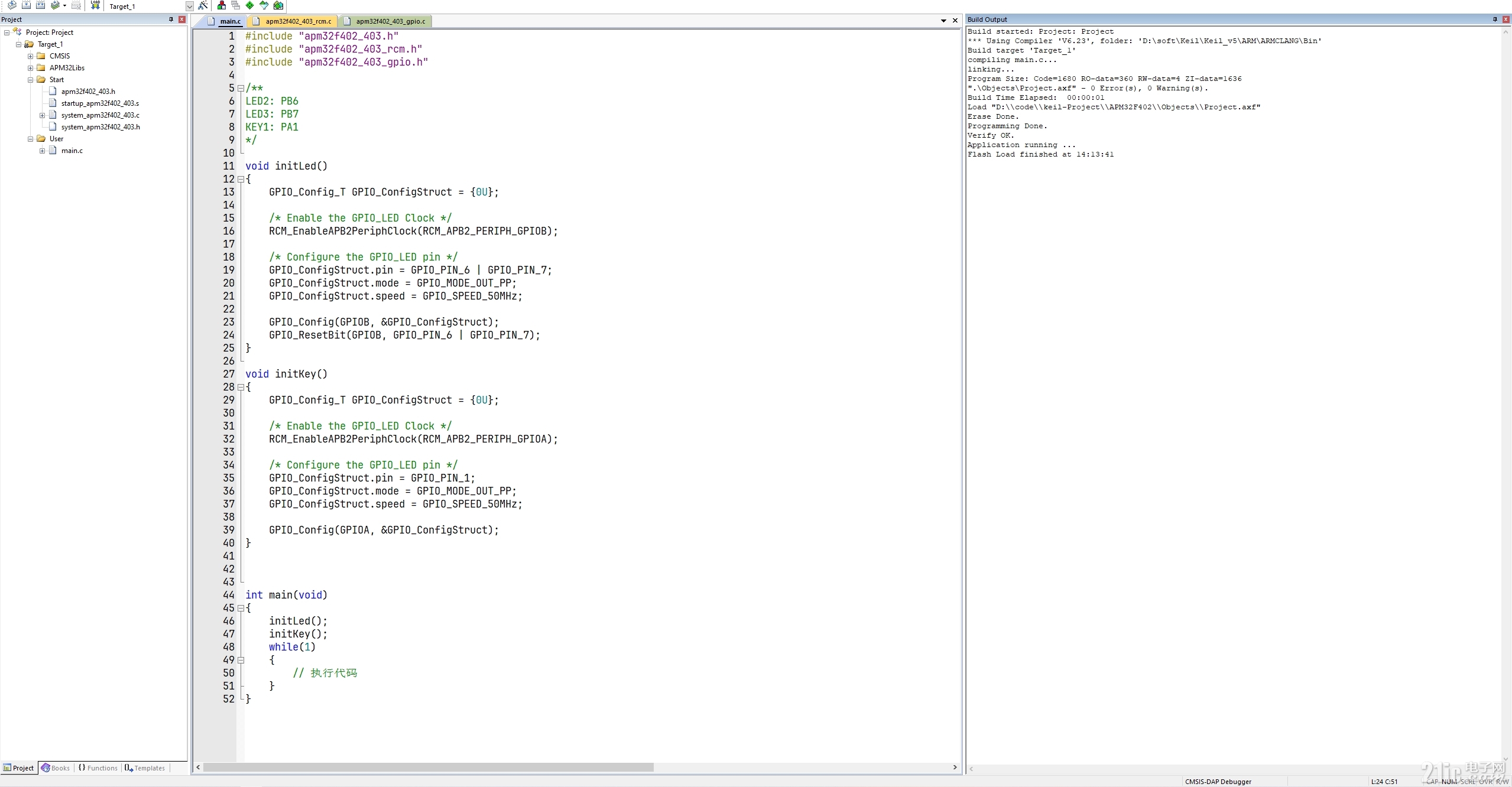Click the Stop build toolbar icon
This screenshot has height=787, width=1512.
tap(76, 5)
